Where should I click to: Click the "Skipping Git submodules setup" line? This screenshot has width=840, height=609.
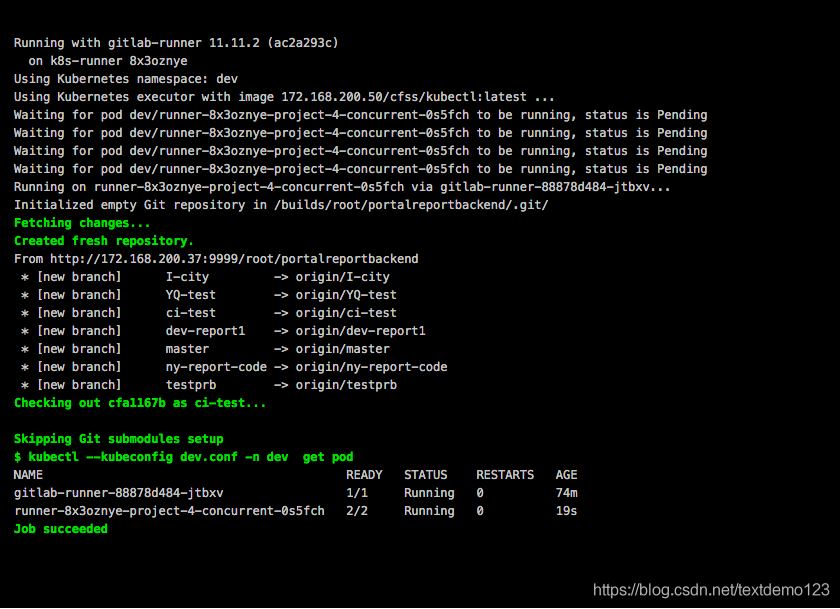click(x=118, y=439)
